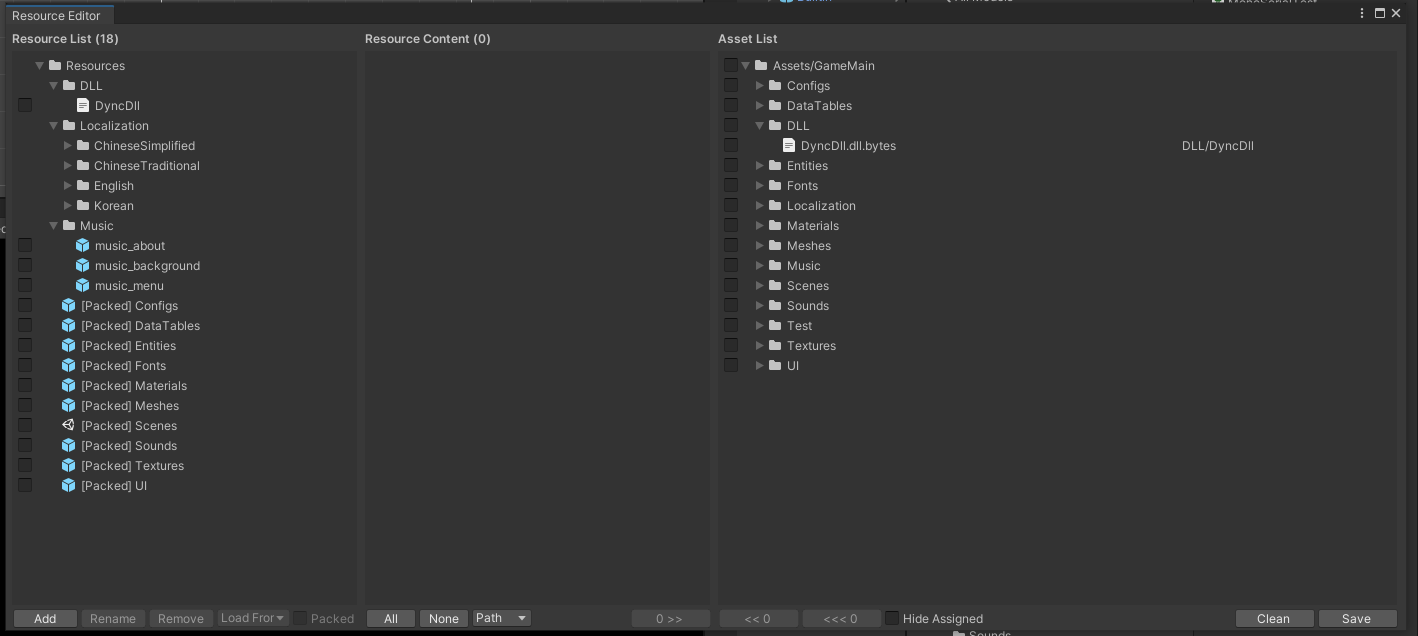
Task: Click the [Packed] Entities cube icon
Action: pyautogui.click(x=69, y=345)
